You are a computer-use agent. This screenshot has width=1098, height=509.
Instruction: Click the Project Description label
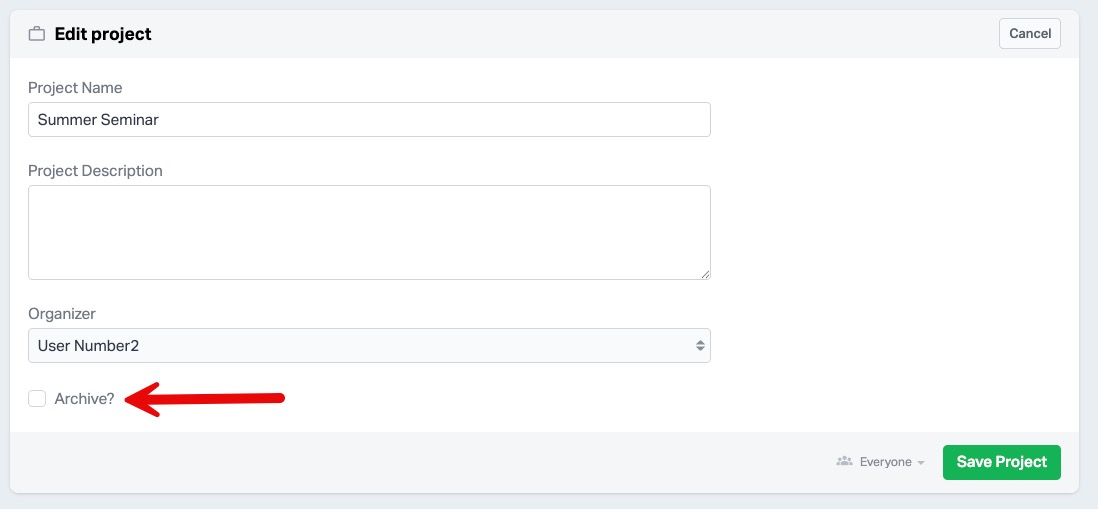pos(95,171)
